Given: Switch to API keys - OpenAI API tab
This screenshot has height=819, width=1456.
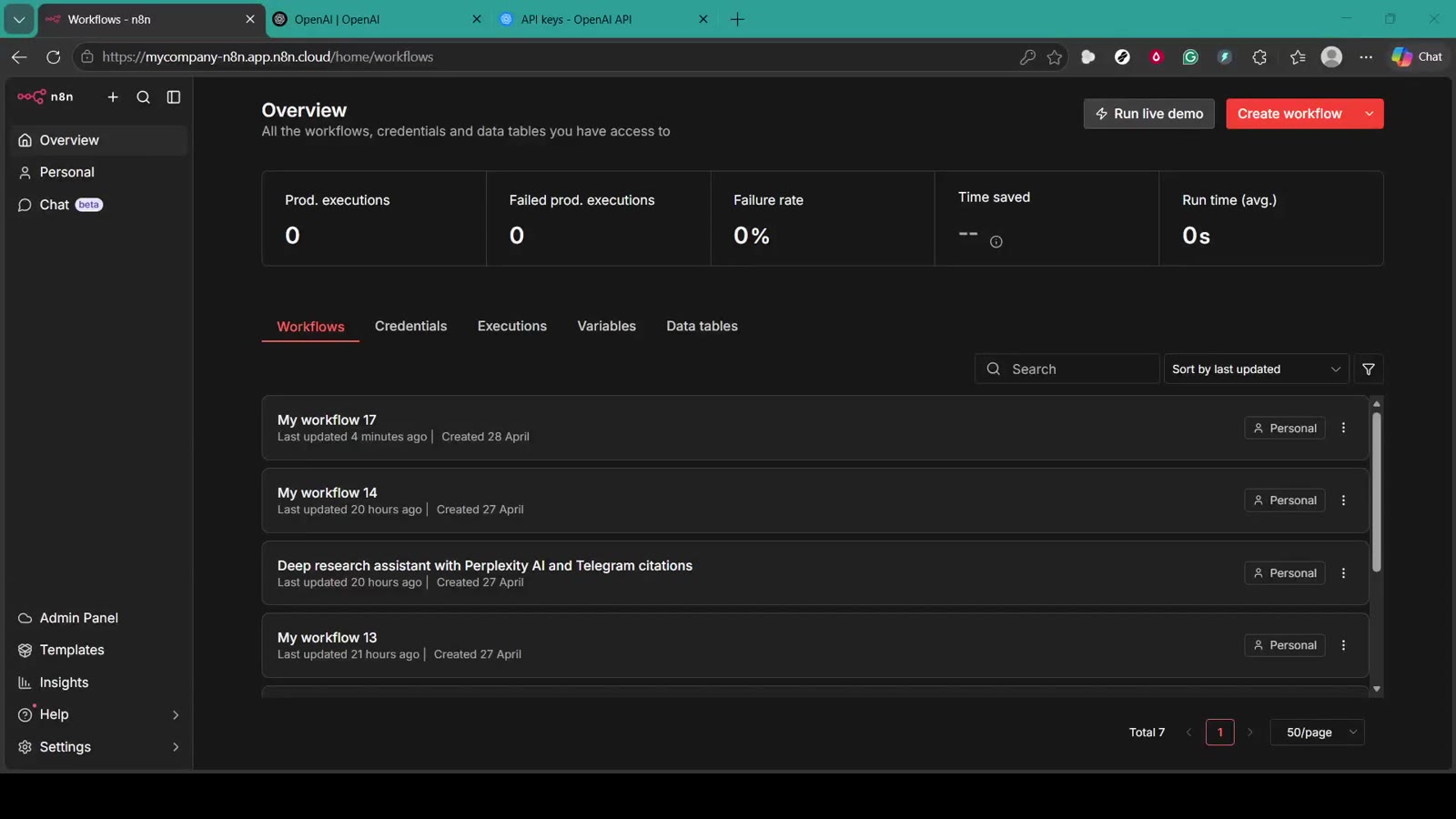Looking at the screenshot, I should tap(603, 19).
